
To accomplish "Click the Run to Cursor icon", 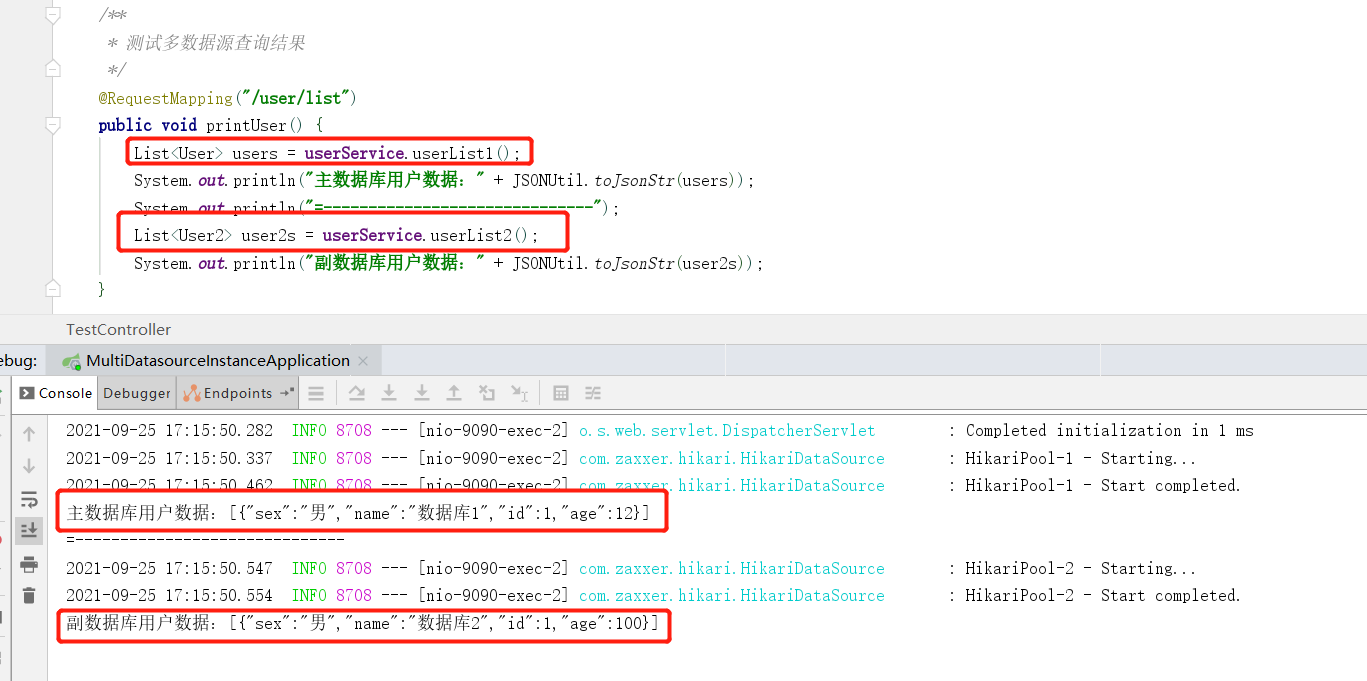I will coord(519,393).
